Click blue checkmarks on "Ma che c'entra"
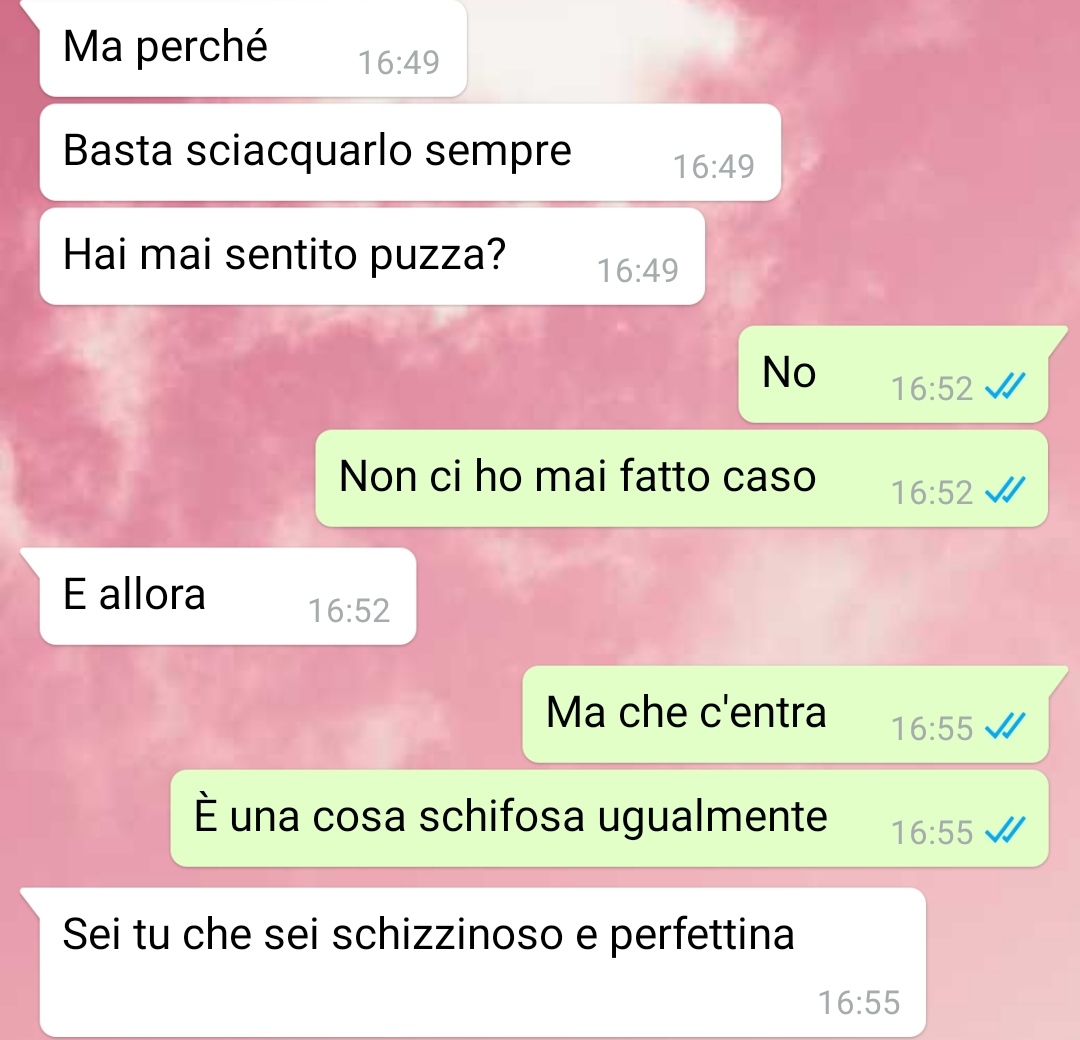1080x1040 pixels. pyautogui.click(x=1005, y=726)
